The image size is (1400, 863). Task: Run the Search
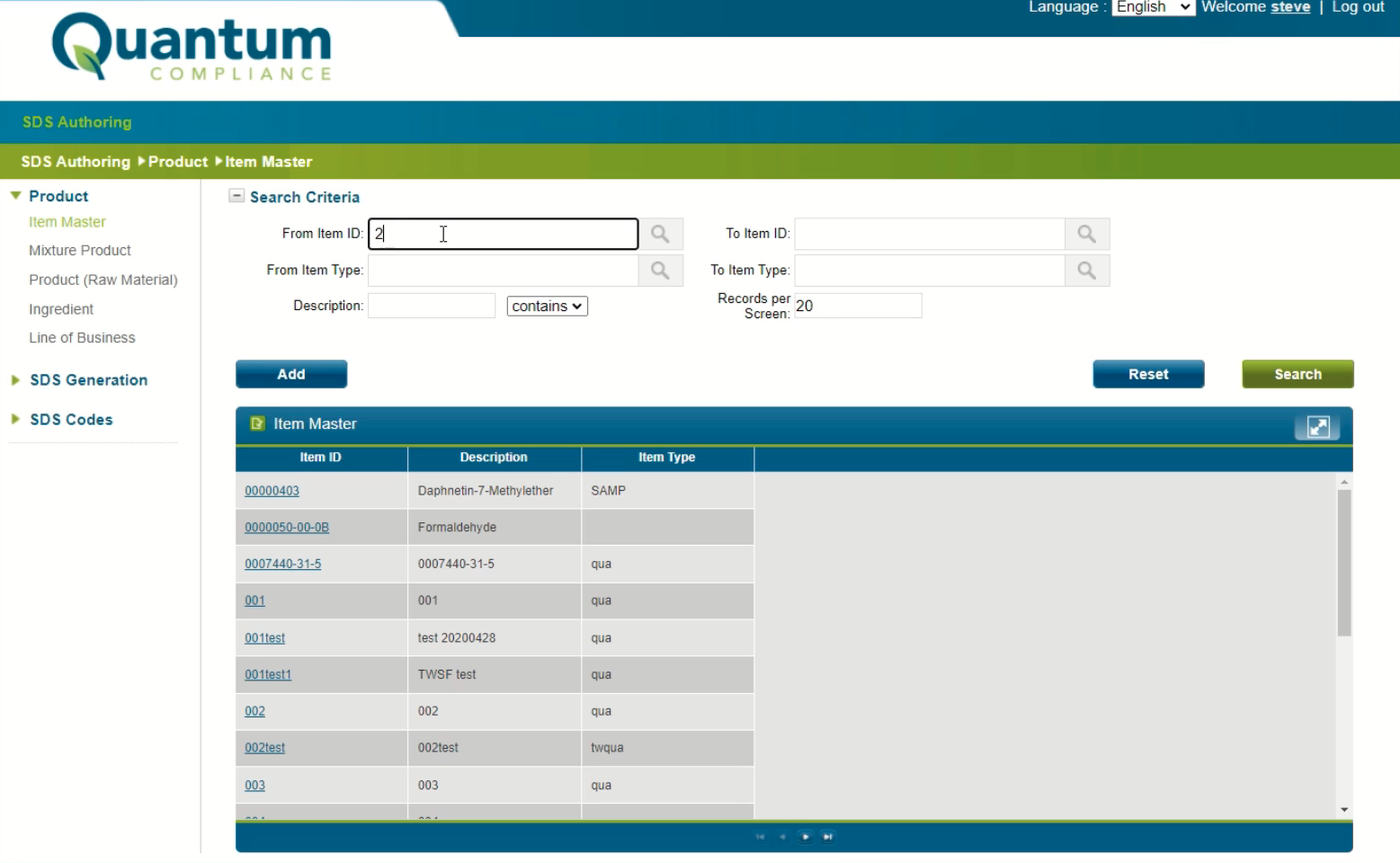pyautogui.click(x=1297, y=374)
